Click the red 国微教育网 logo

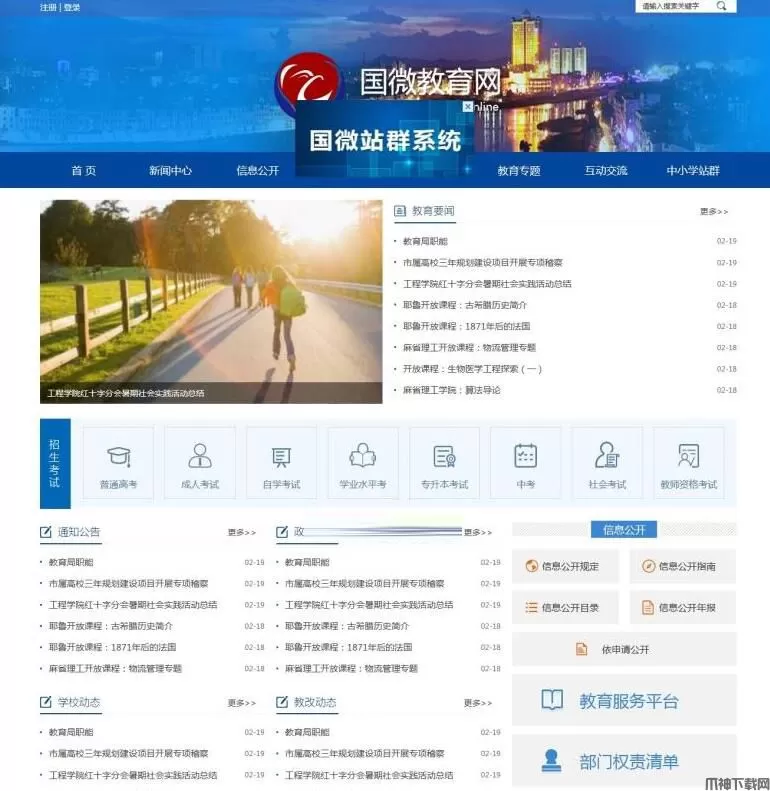pos(308,82)
